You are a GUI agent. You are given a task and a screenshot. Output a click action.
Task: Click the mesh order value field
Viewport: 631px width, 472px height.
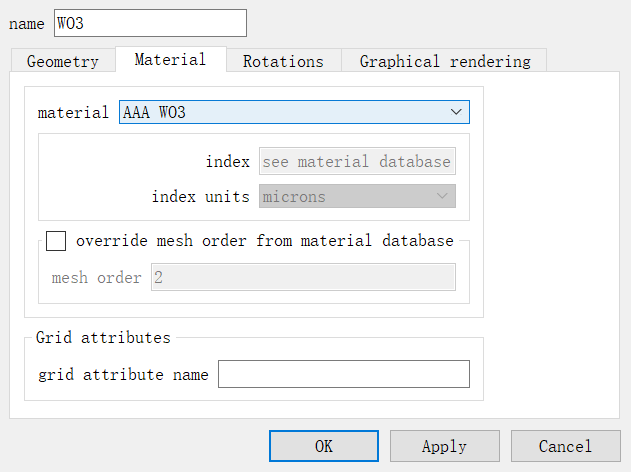coord(303,277)
